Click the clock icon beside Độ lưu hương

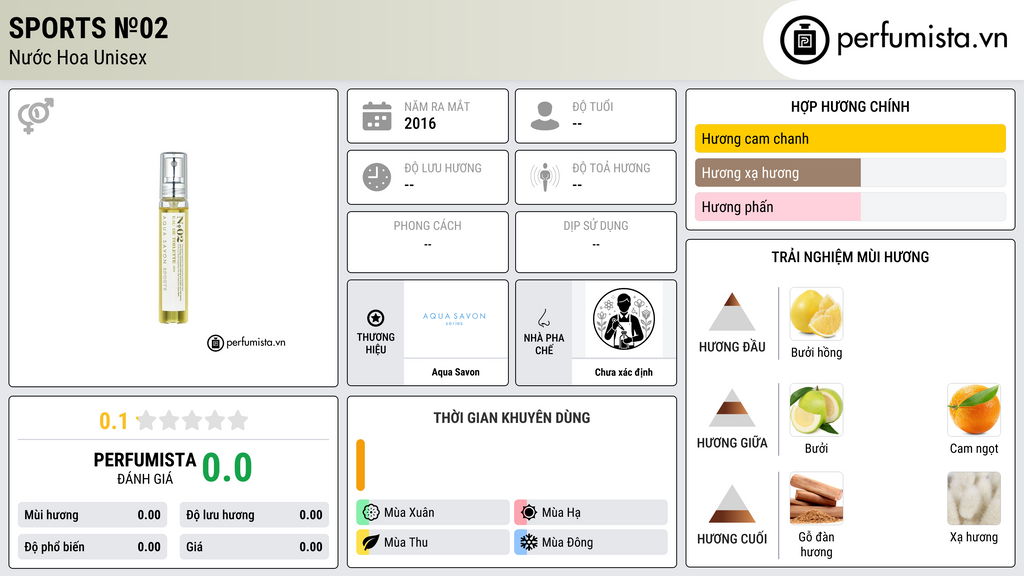[377, 177]
